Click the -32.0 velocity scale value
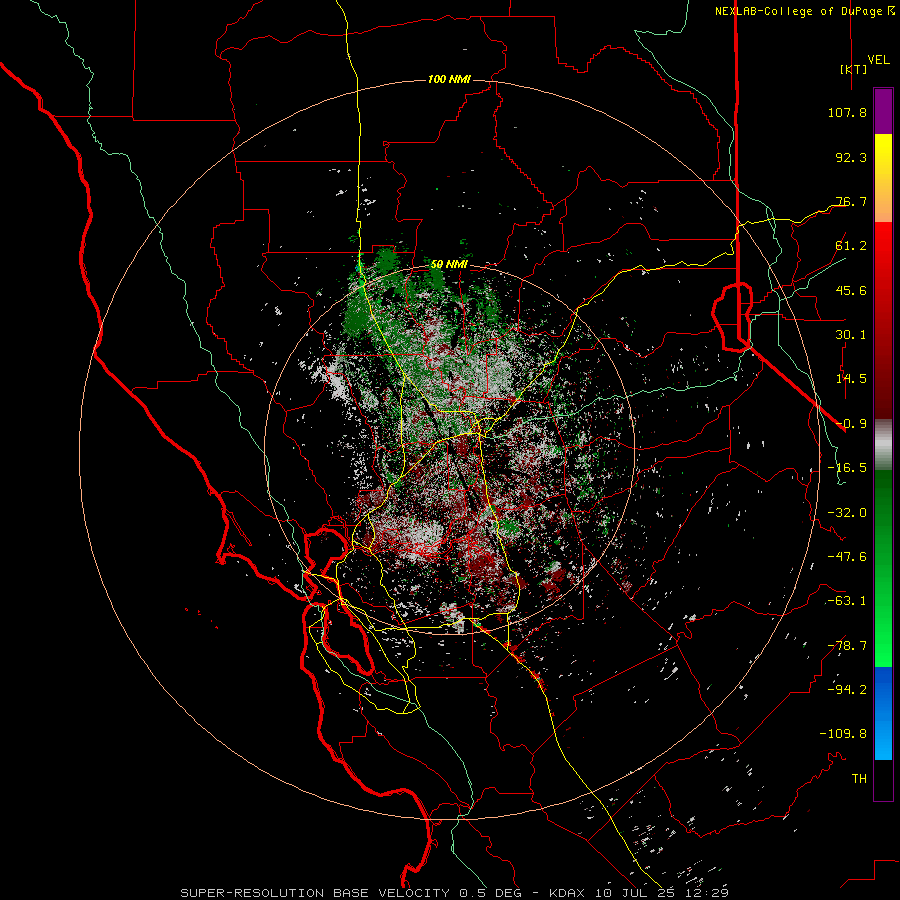The width and height of the screenshot is (900, 900). pos(847,513)
